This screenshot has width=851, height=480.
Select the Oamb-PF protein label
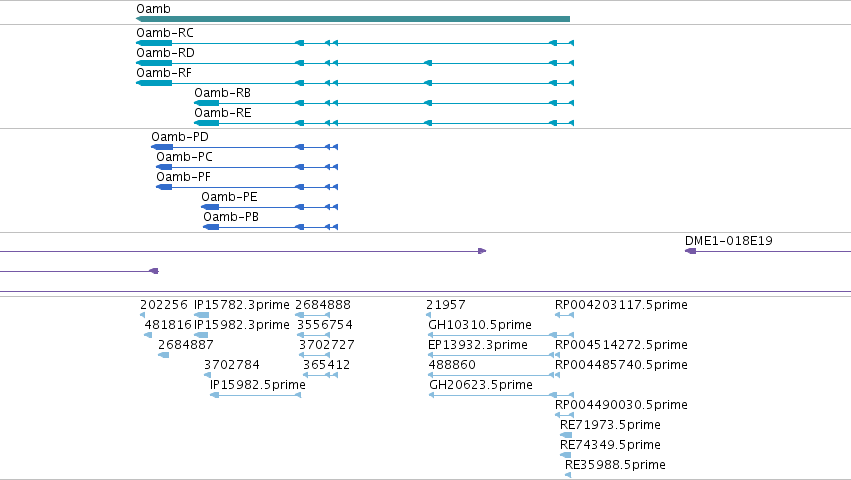coord(183,177)
